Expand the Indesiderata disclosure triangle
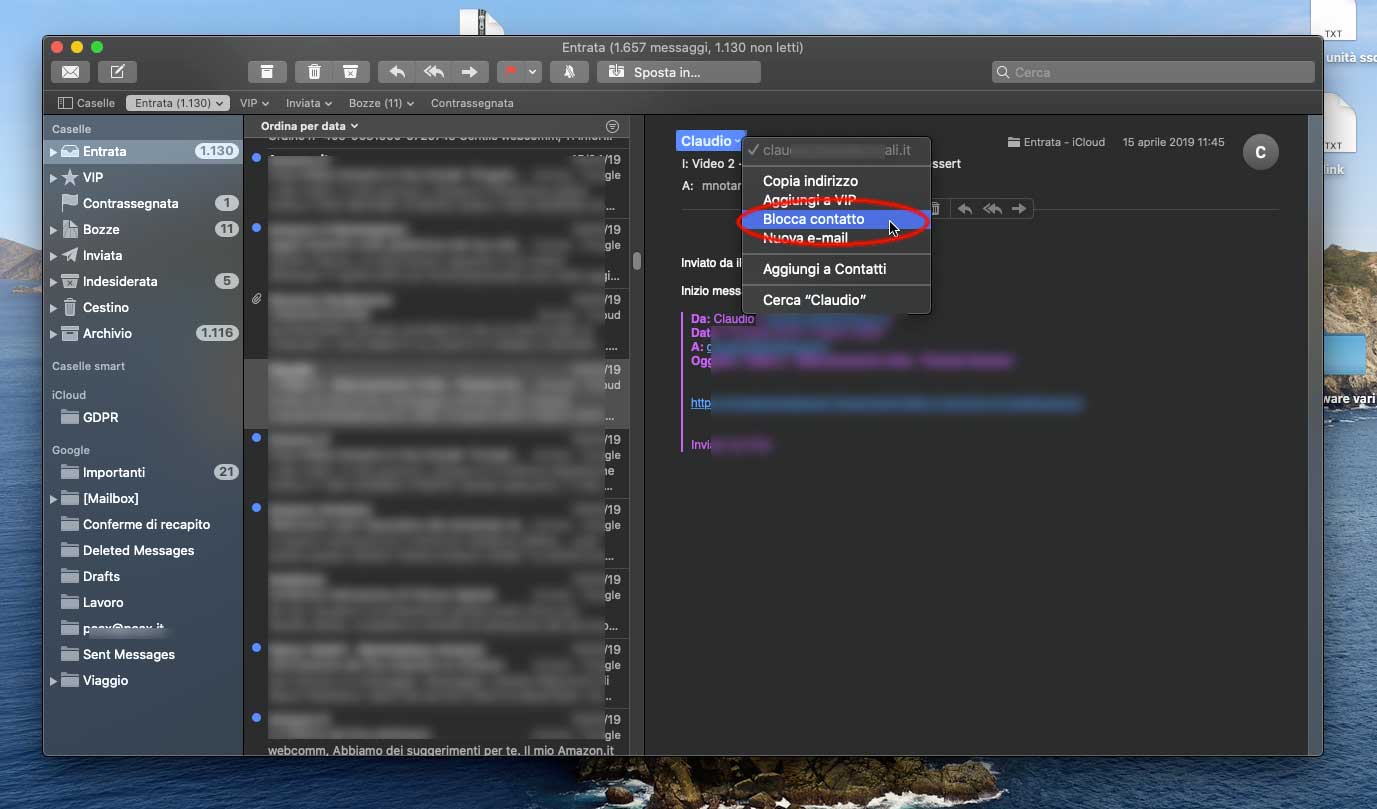Screen dimensions: 1377x809 tap(53, 282)
